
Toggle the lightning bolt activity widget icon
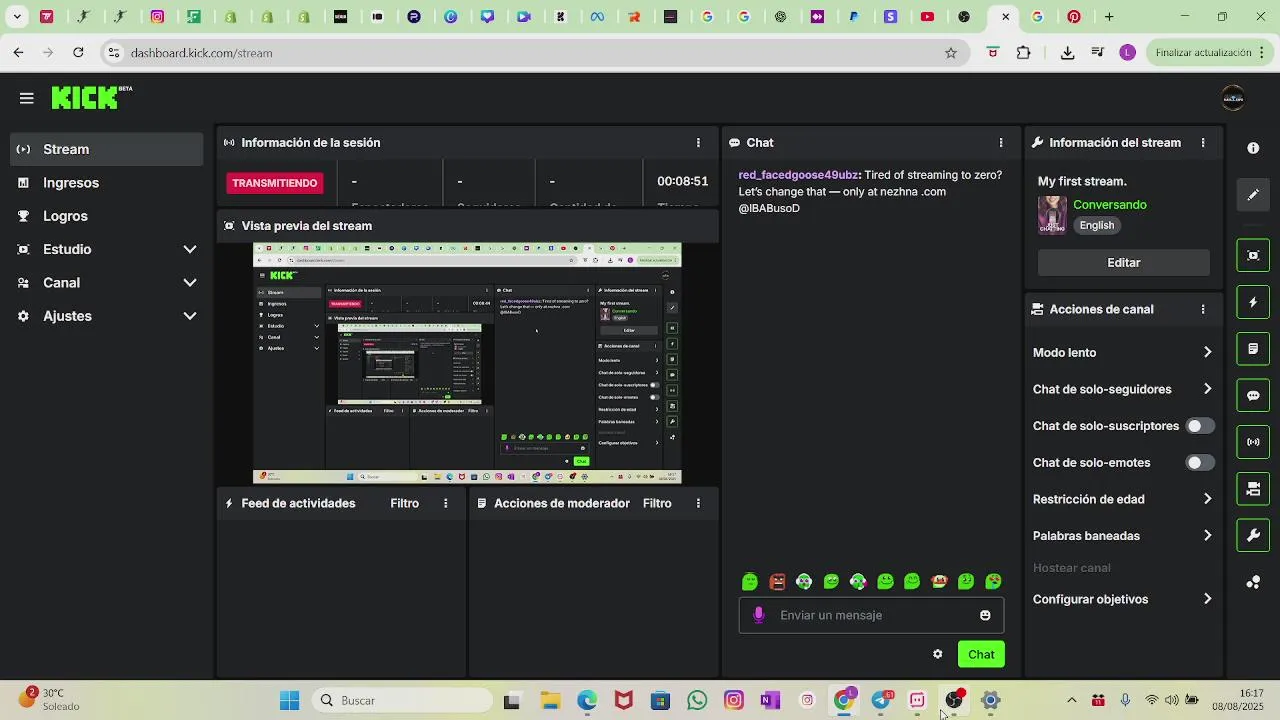click(1253, 302)
